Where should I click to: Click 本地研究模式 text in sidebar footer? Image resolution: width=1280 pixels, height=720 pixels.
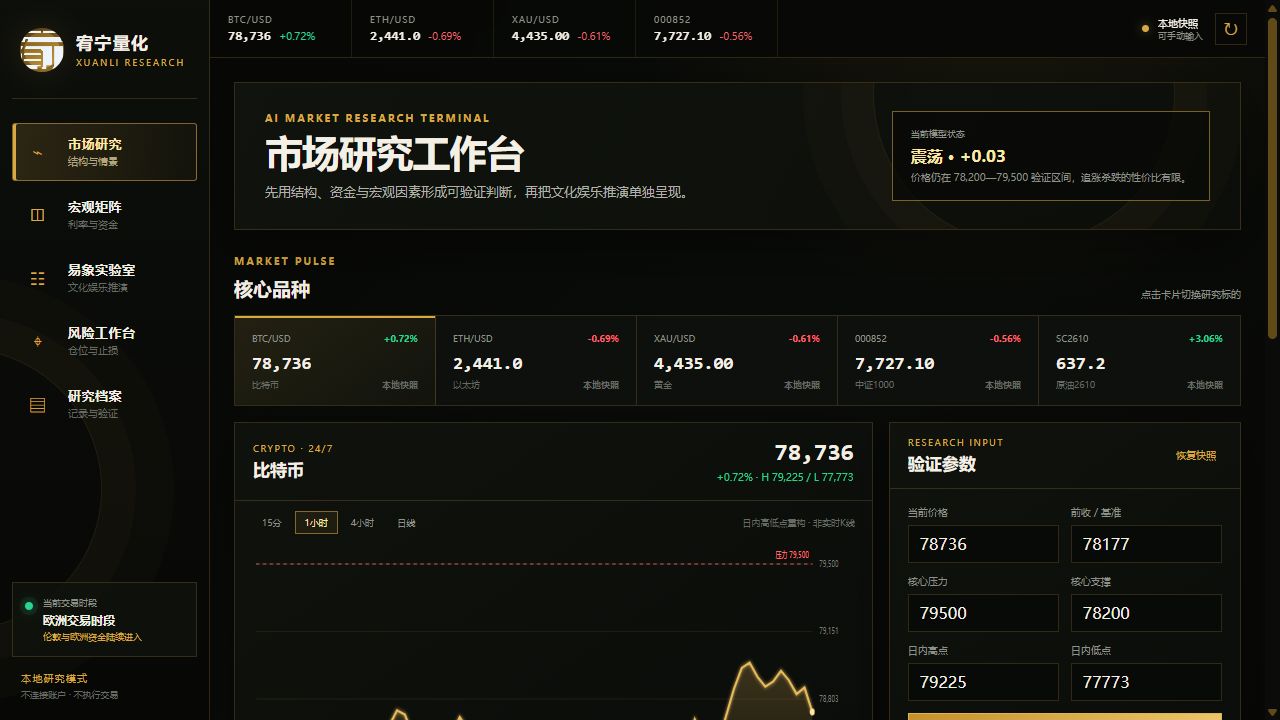coord(54,679)
